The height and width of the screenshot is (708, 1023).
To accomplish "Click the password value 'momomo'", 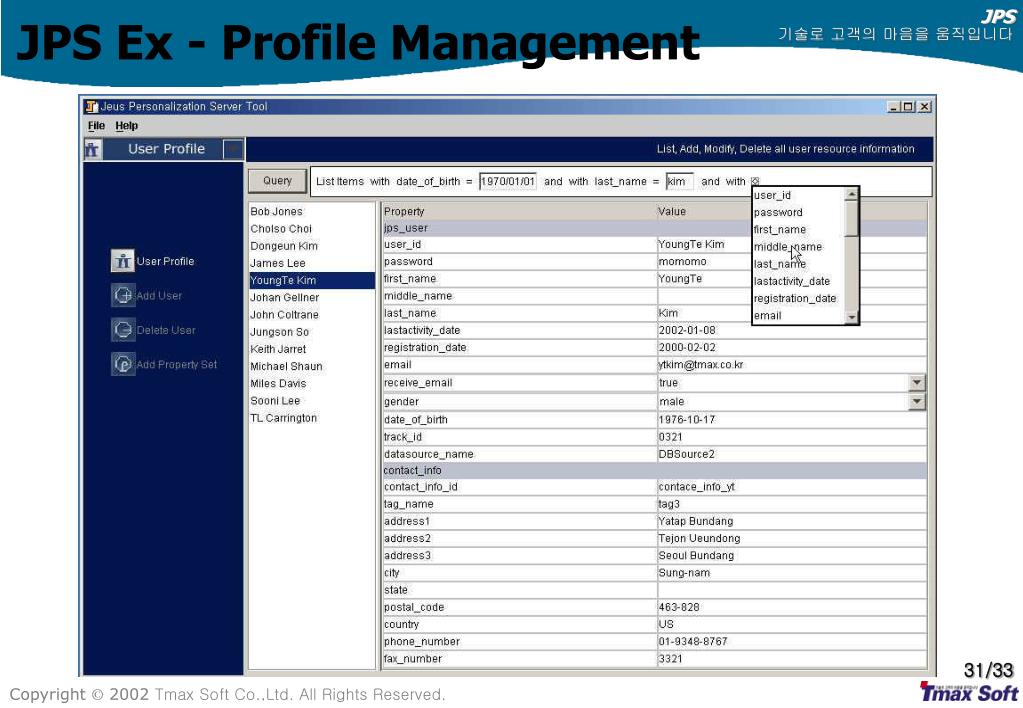I will pos(682,261).
